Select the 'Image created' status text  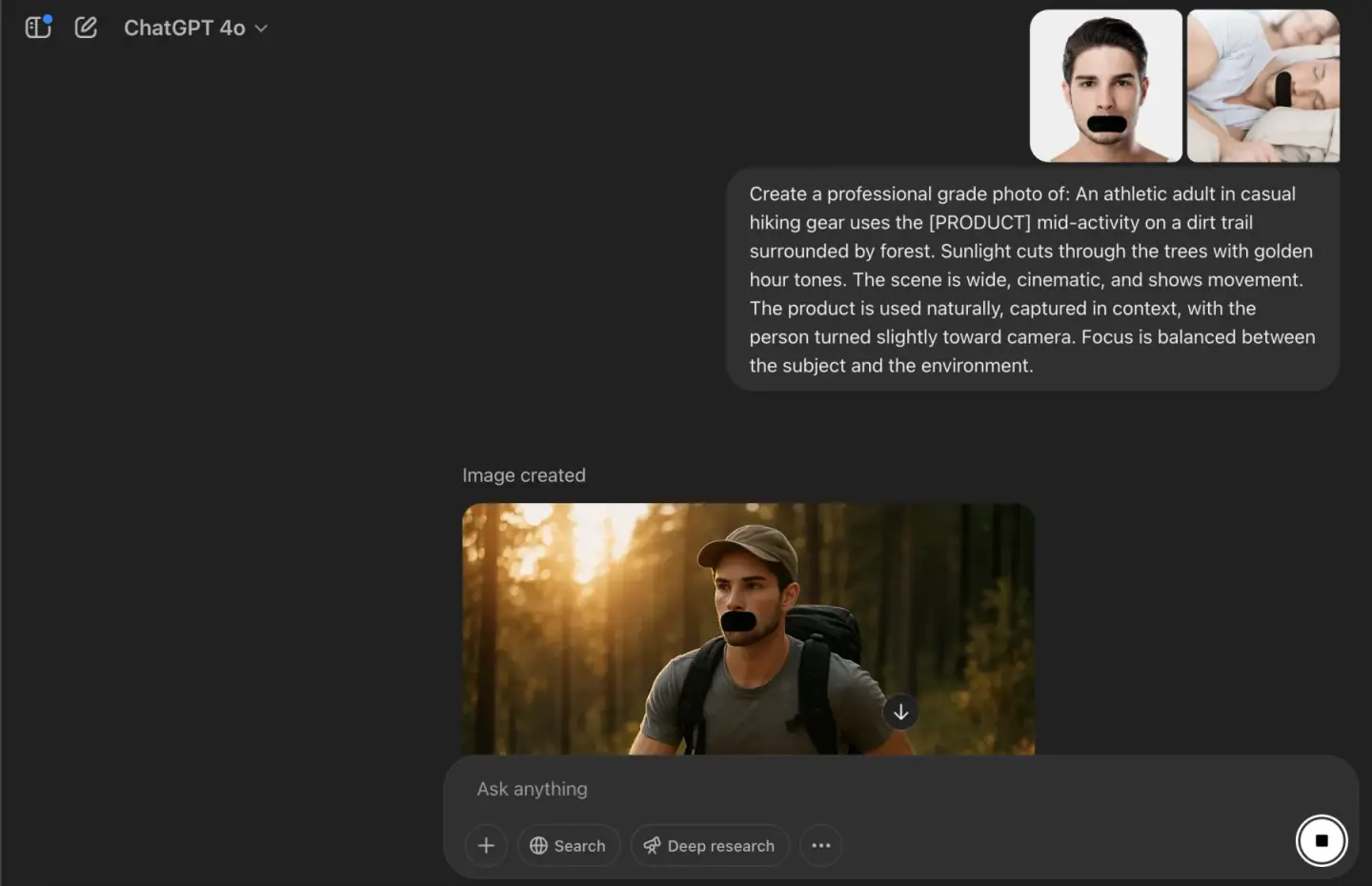524,475
